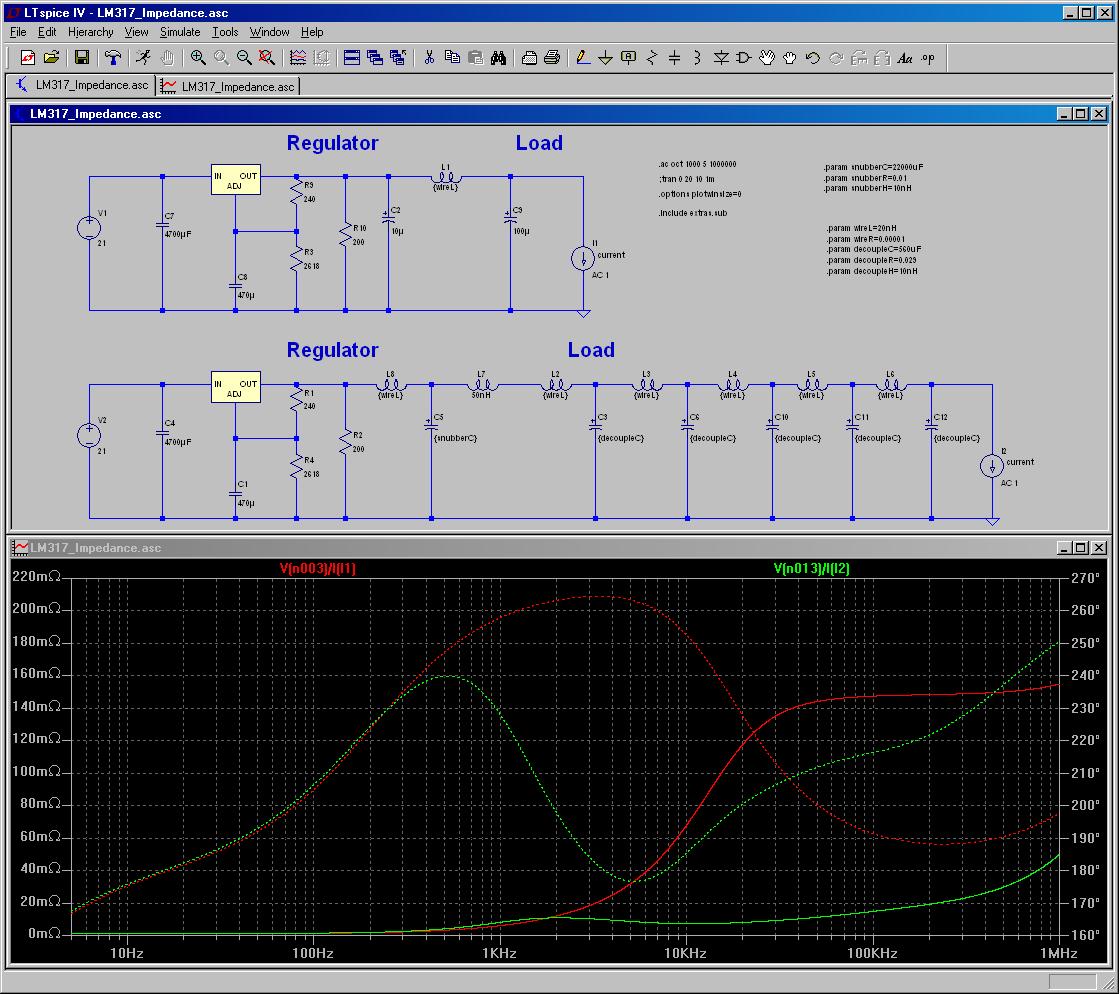
Task: Open the Tools menu
Action: (x=225, y=32)
